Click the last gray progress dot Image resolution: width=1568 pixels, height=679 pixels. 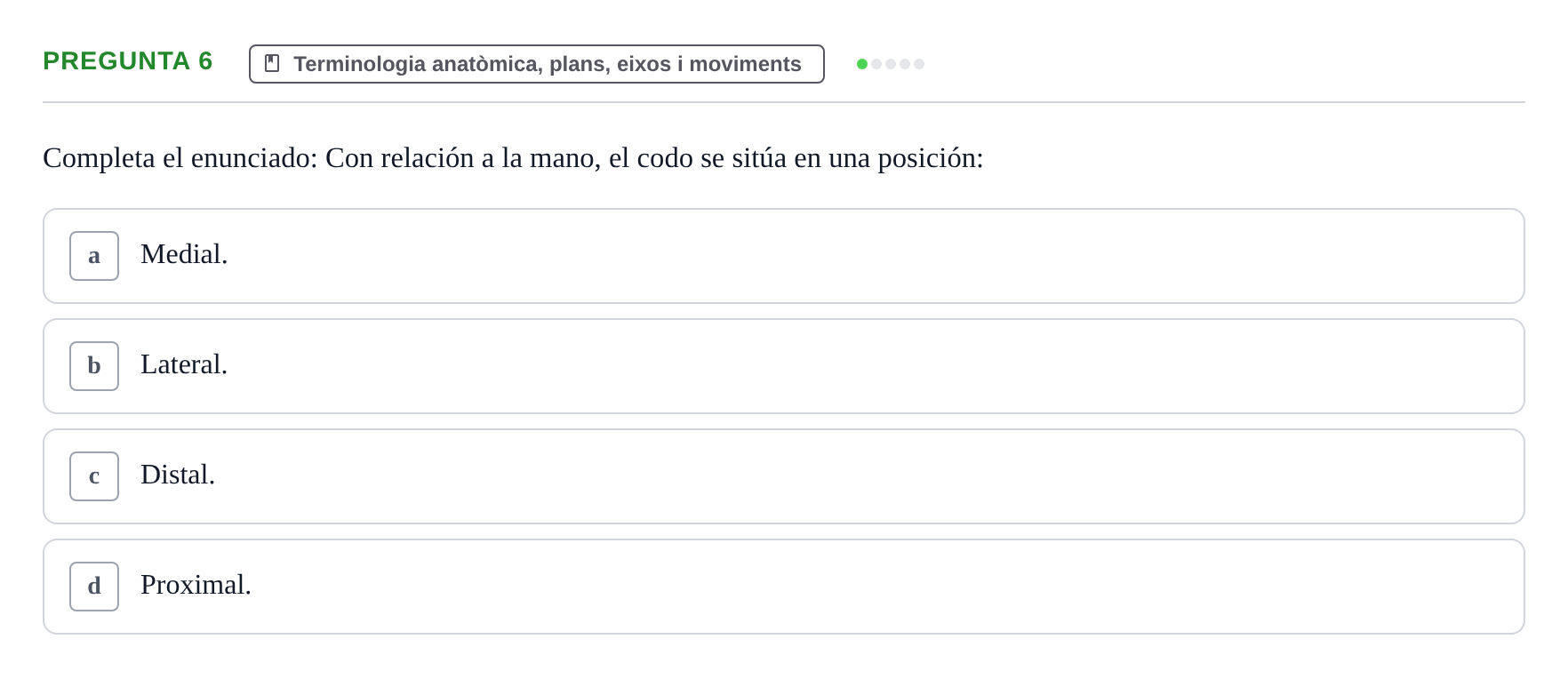pos(919,64)
